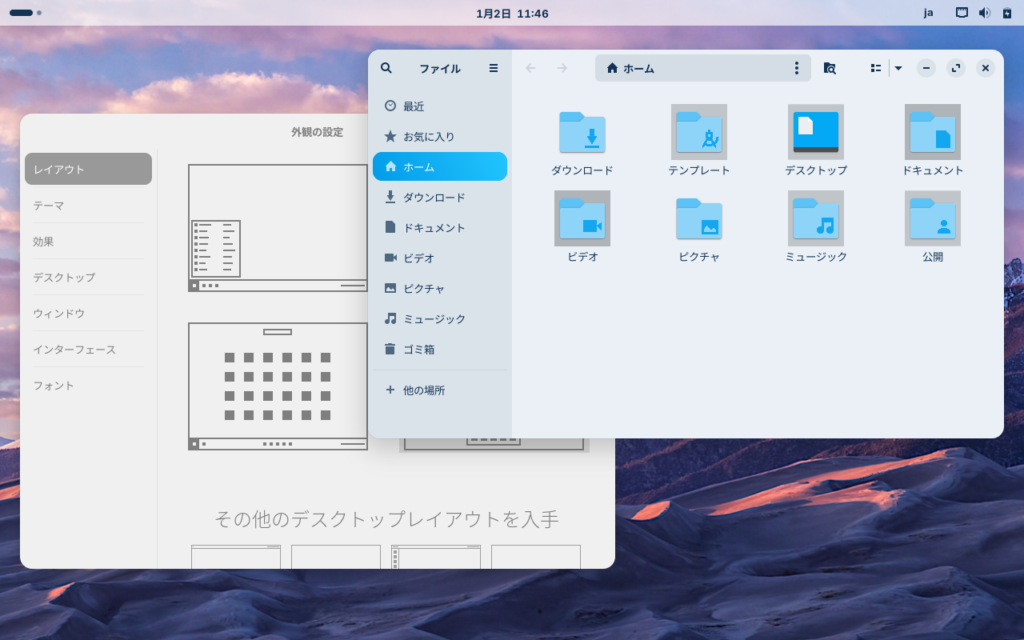Click 他の場所 in the sidebar

[x=423, y=390]
